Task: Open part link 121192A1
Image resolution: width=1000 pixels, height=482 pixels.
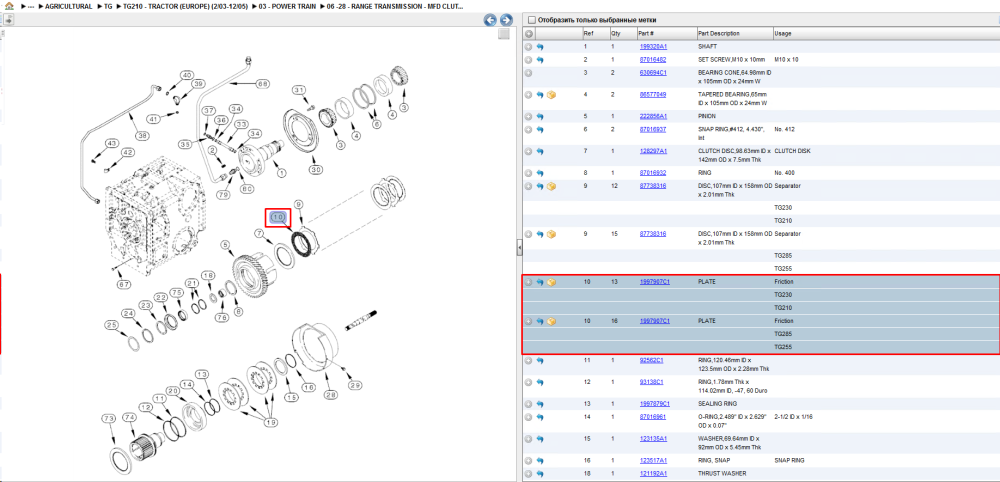Action: 653,473
